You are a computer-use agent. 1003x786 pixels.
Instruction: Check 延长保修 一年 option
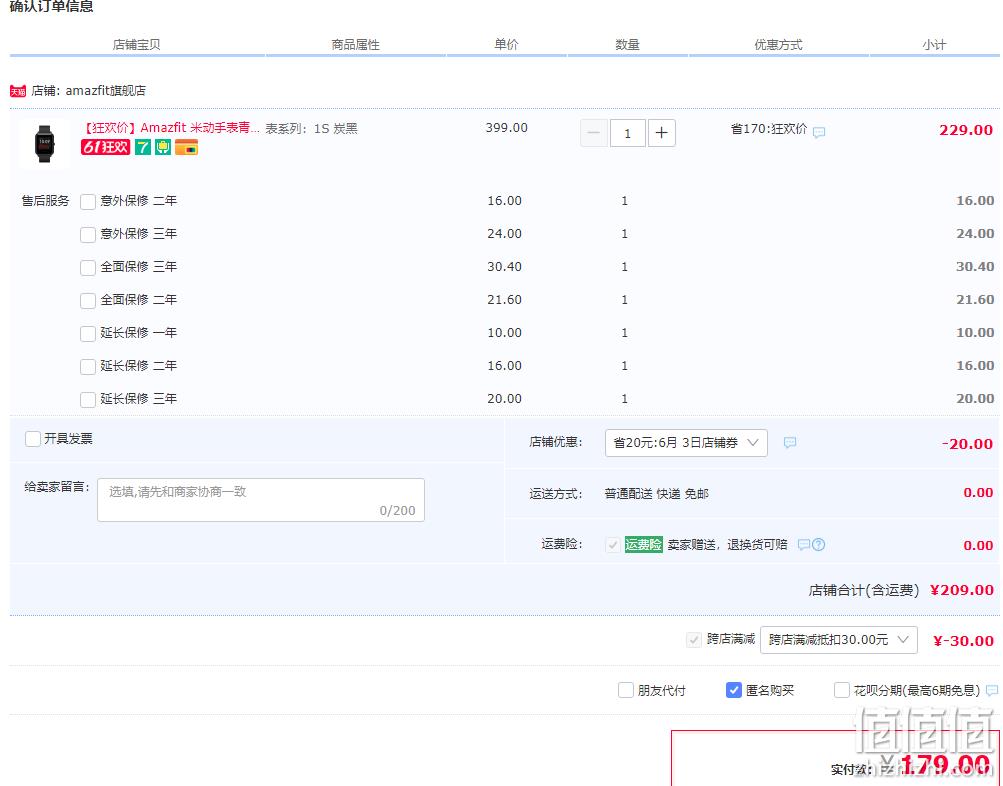(88, 333)
